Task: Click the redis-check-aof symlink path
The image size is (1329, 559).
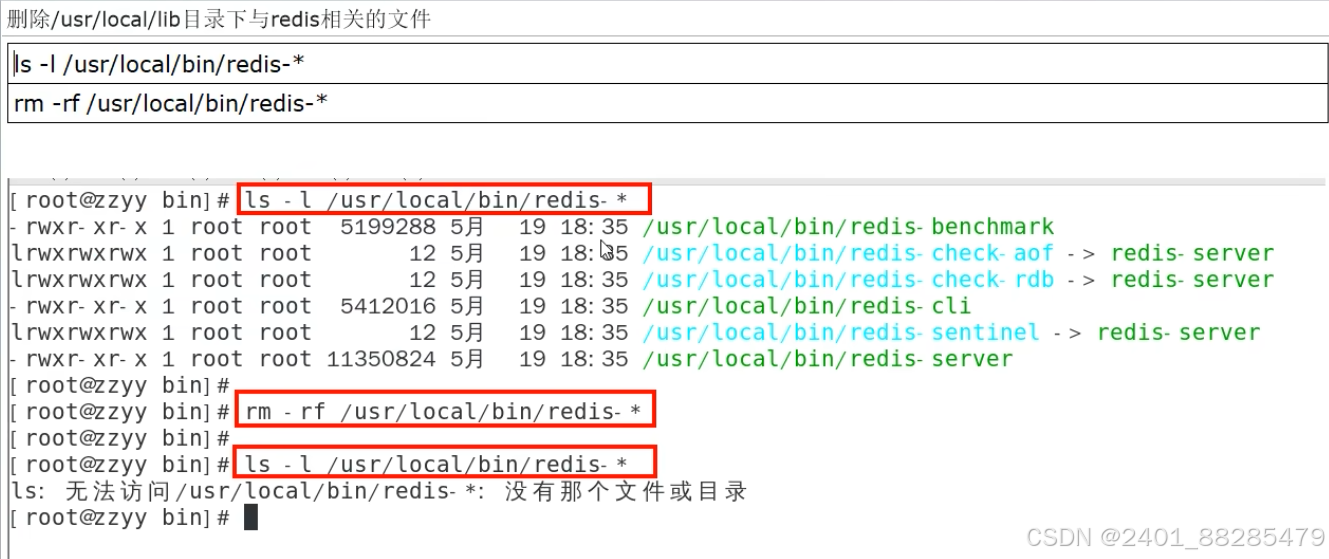Action: 848,253
